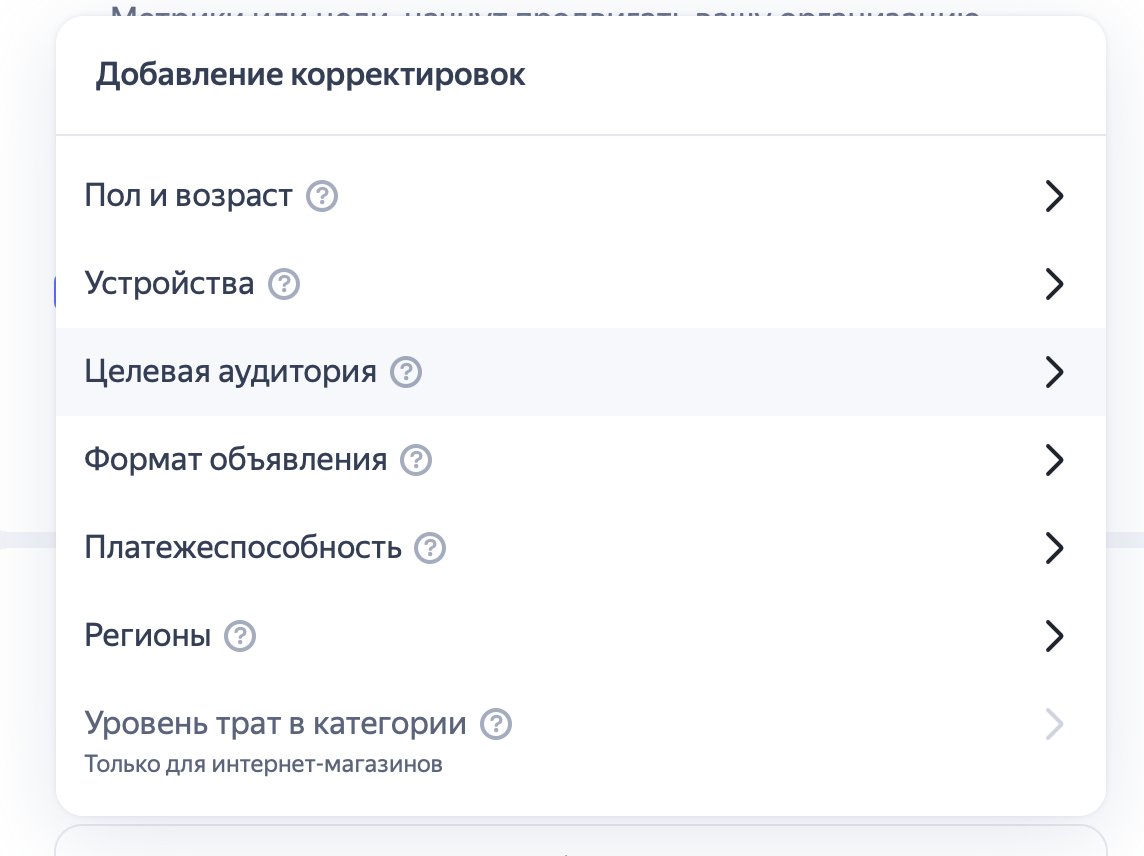This screenshot has height=856, width=1144.
Task: Expand Пол и возраст chevron arrow
Action: coord(1054,196)
